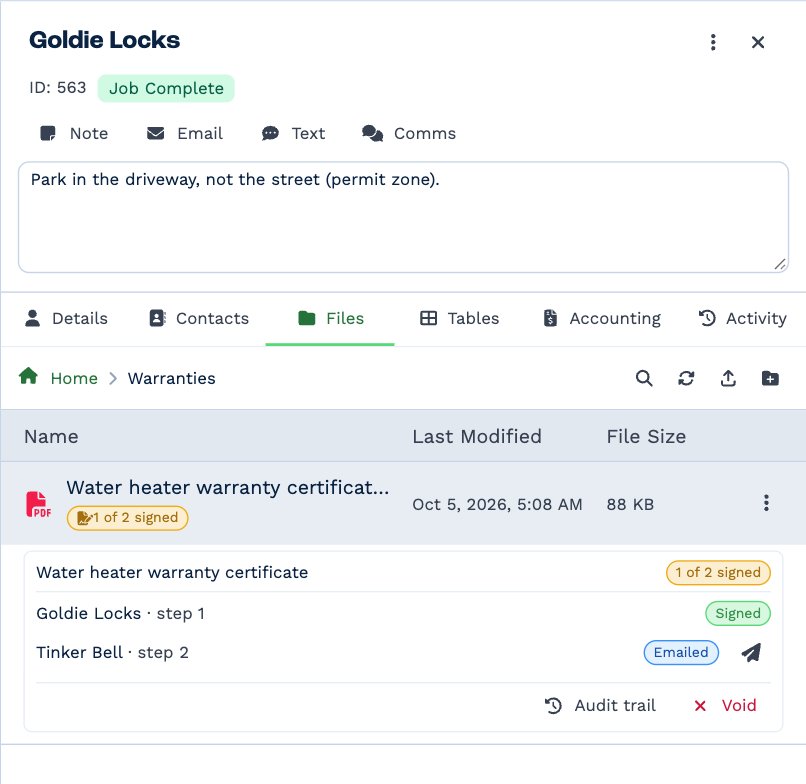Click the card's 1 of 2 signed badge
806x784 pixels.
pyautogui.click(x=718, y=573)
